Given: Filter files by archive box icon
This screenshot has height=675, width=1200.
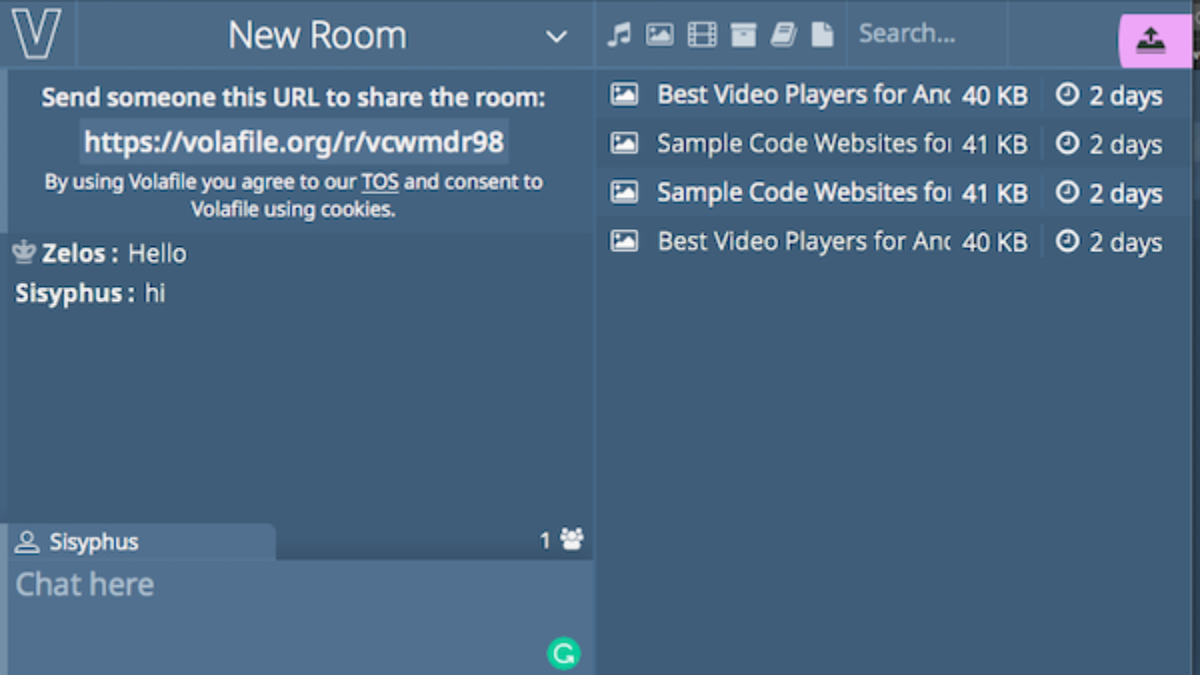Looking at the screenshot, I should pos(743,35).
